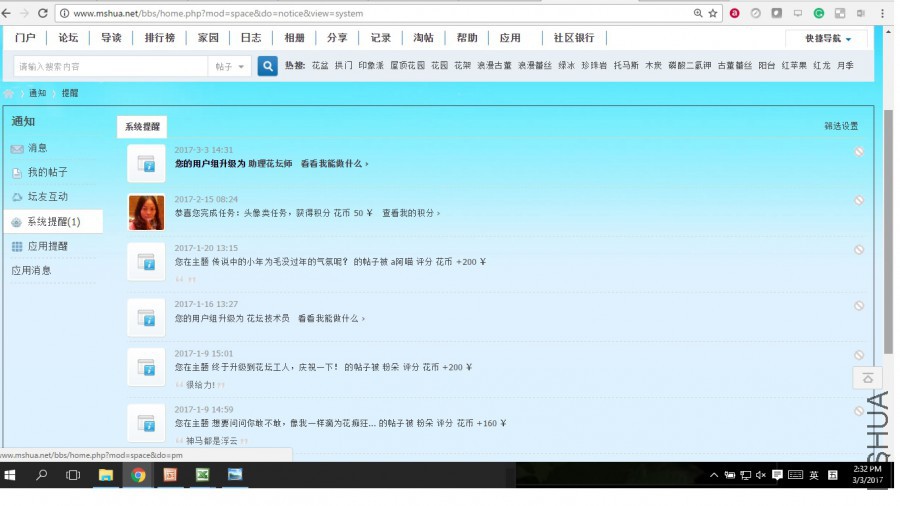
Task: Click the 筛选设置 filter settings link
Action: pos(840,126)
